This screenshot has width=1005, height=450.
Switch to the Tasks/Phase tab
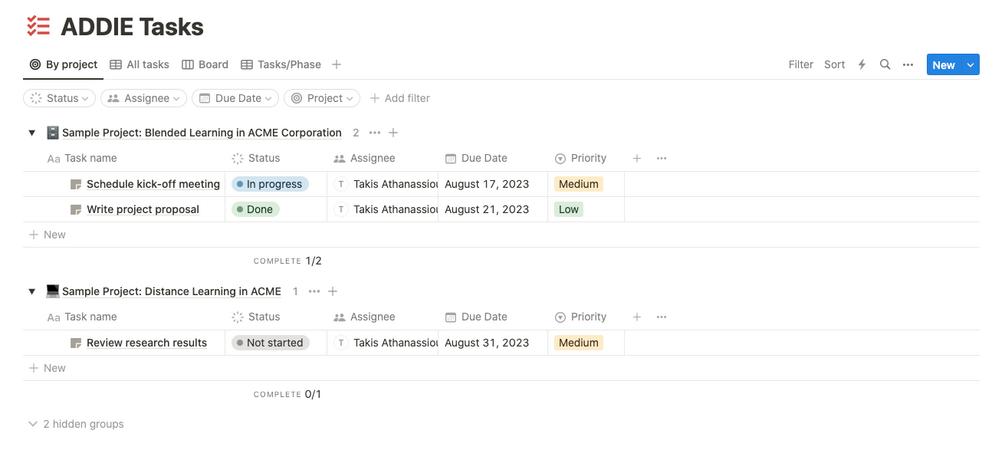click(281, 65)
